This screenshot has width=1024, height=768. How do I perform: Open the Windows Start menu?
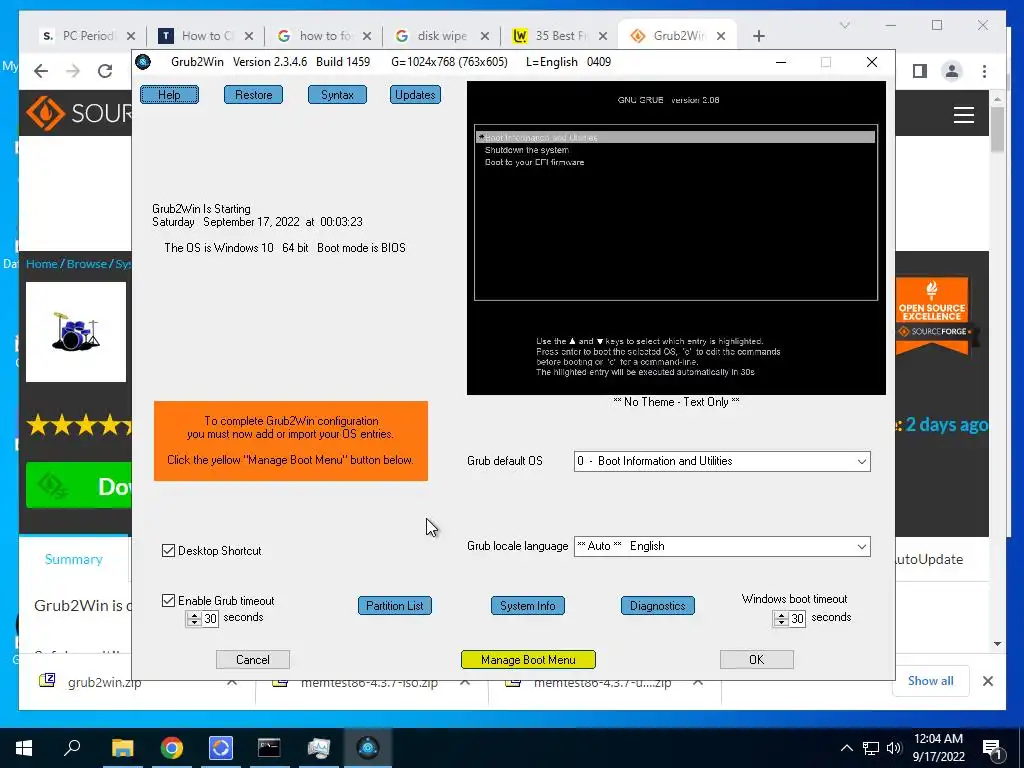click(x=24, y=748)
